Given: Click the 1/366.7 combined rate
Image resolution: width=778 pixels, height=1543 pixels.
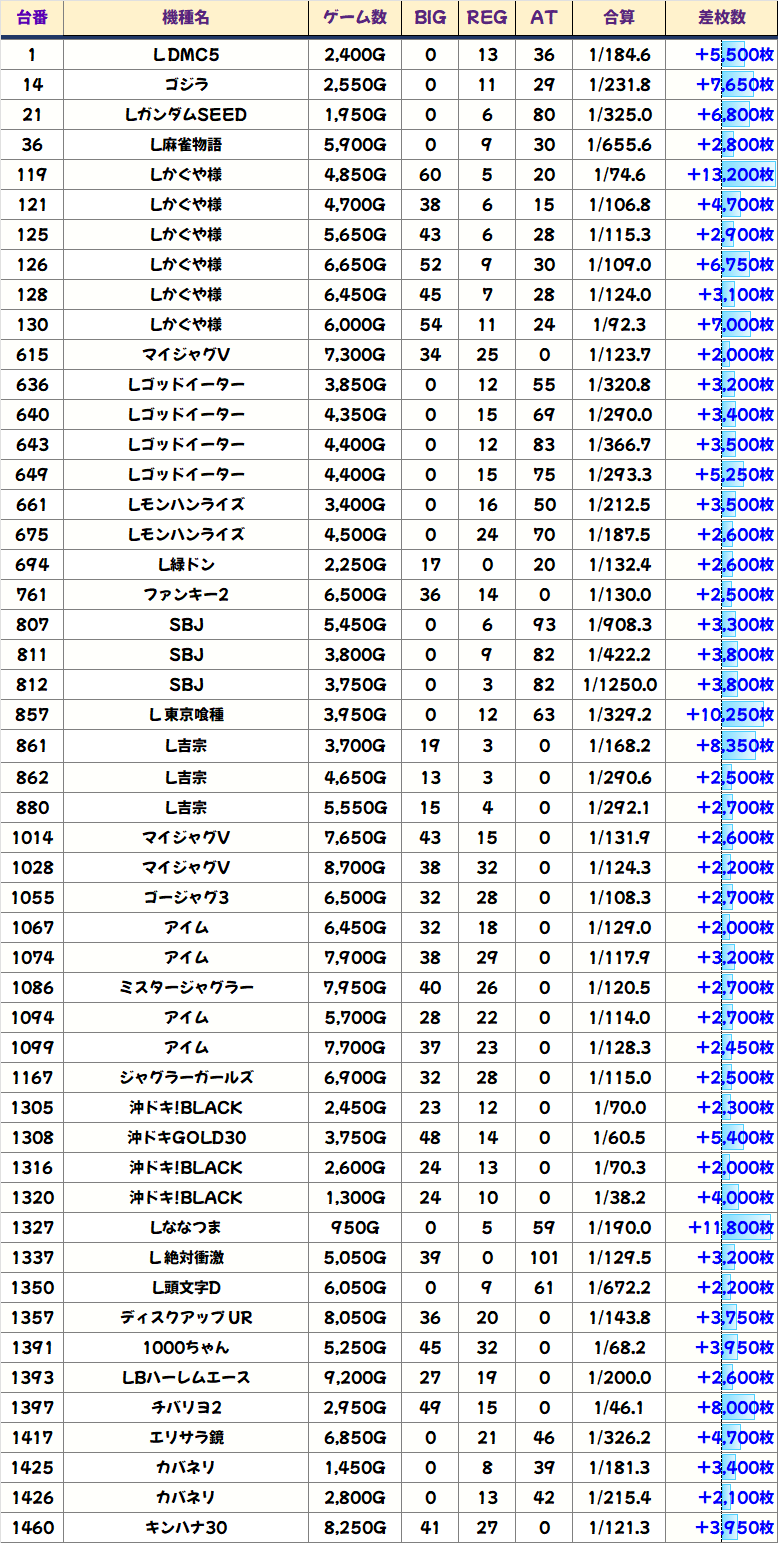Looking at the screenshot, I should (x=619, y=445).
